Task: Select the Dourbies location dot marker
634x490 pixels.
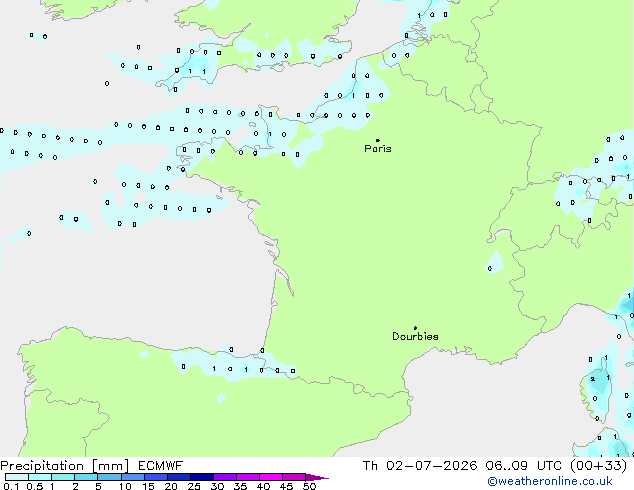Action: coord(415,328)
